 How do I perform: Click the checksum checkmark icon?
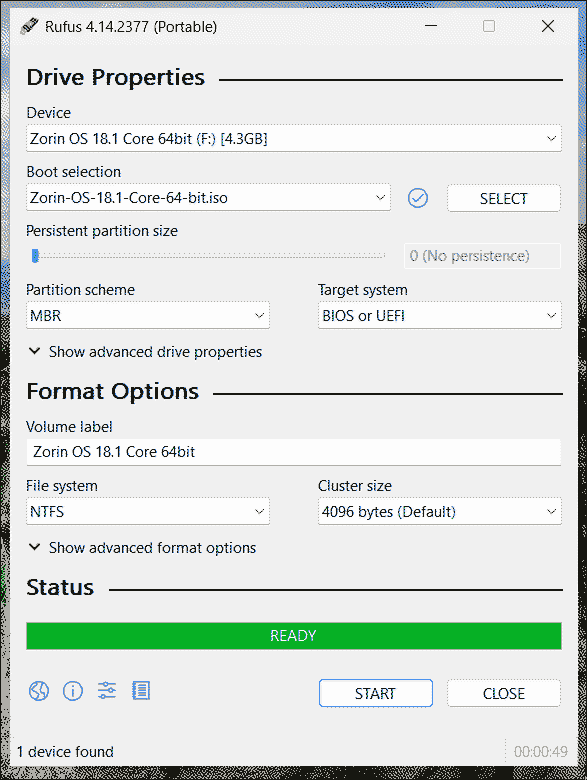418,198
